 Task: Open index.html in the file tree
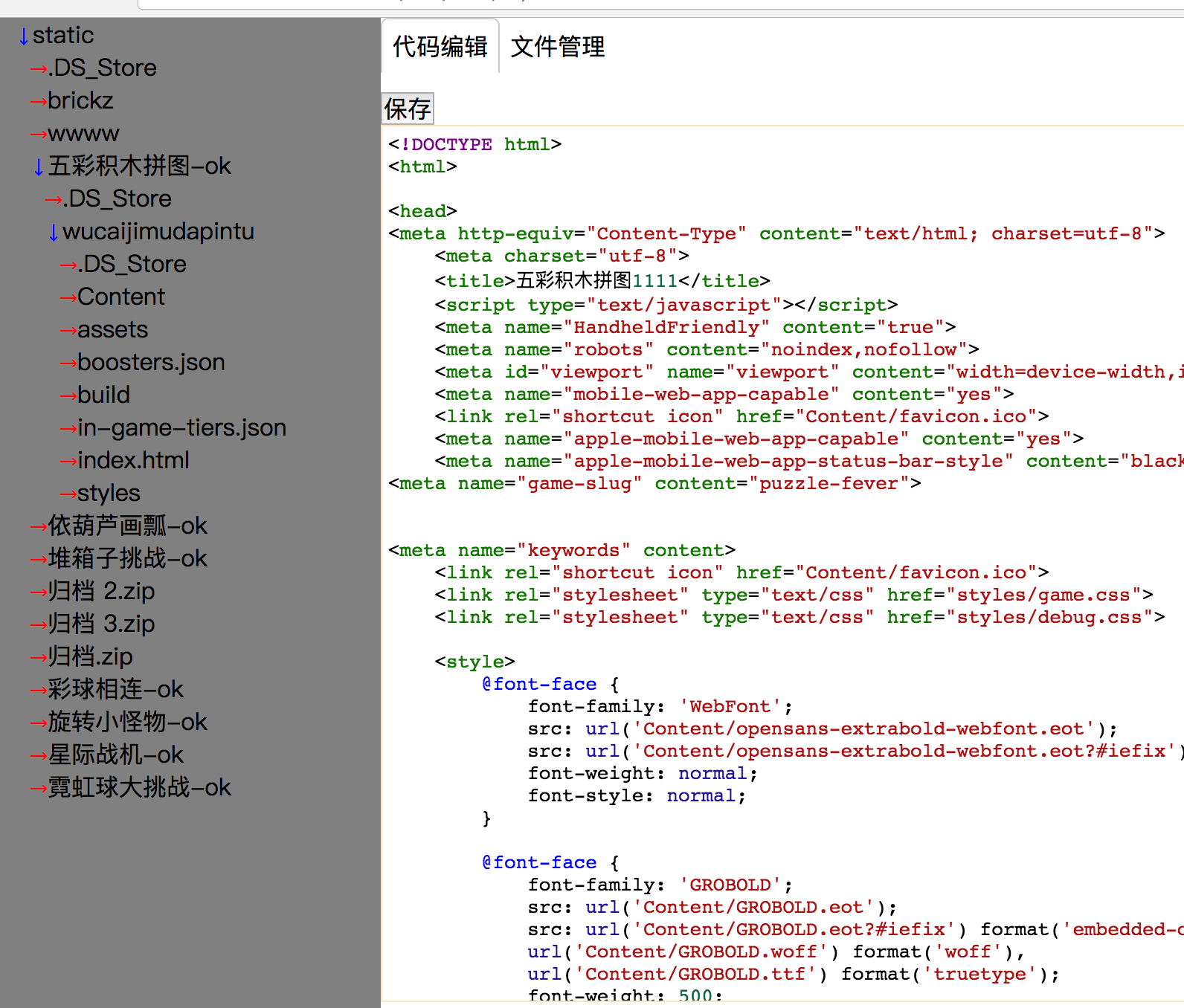133,461
